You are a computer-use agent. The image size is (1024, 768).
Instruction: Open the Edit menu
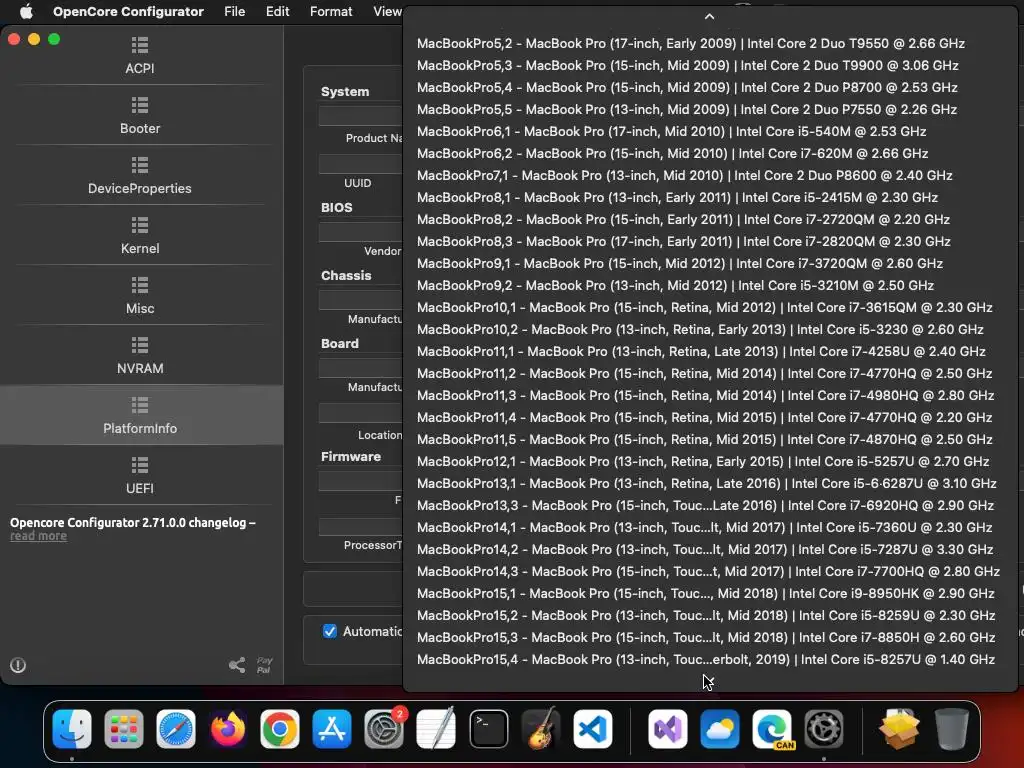[278, 11]
